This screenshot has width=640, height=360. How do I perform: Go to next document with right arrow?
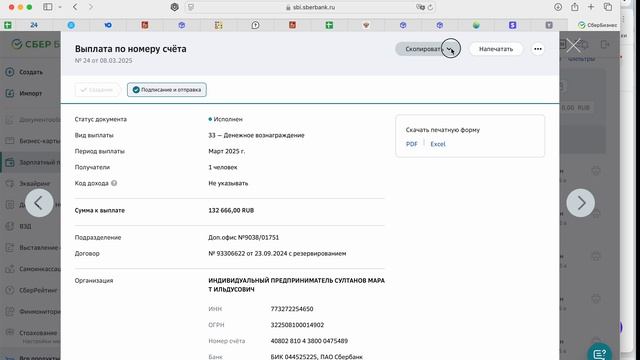(x=580, y=203)
